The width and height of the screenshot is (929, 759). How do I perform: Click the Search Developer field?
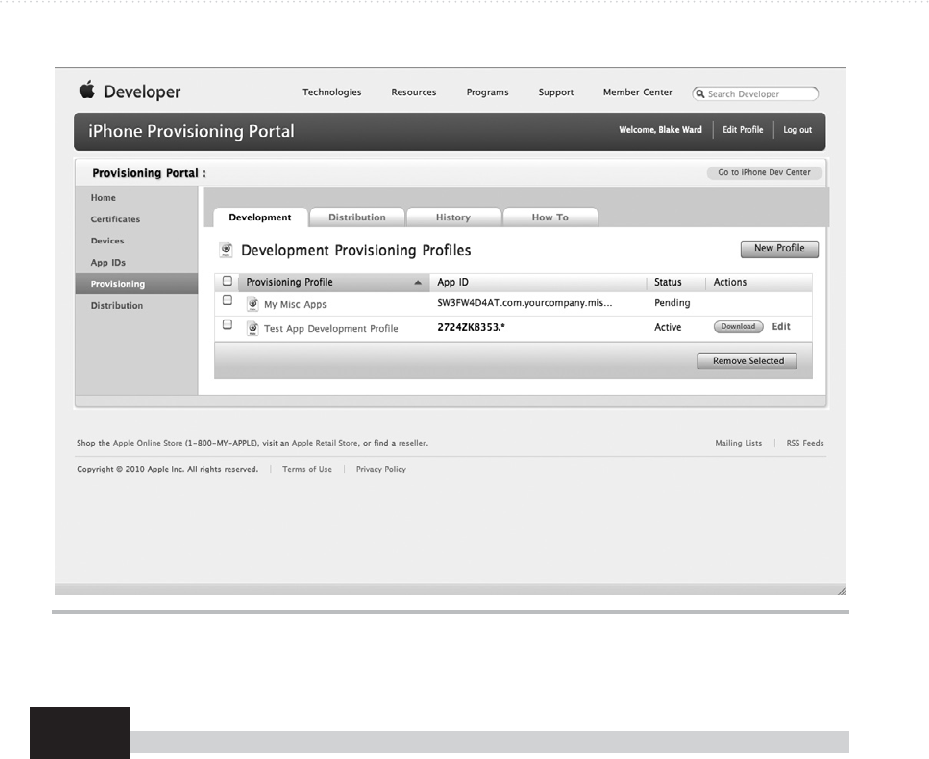(x=755, y=94)
